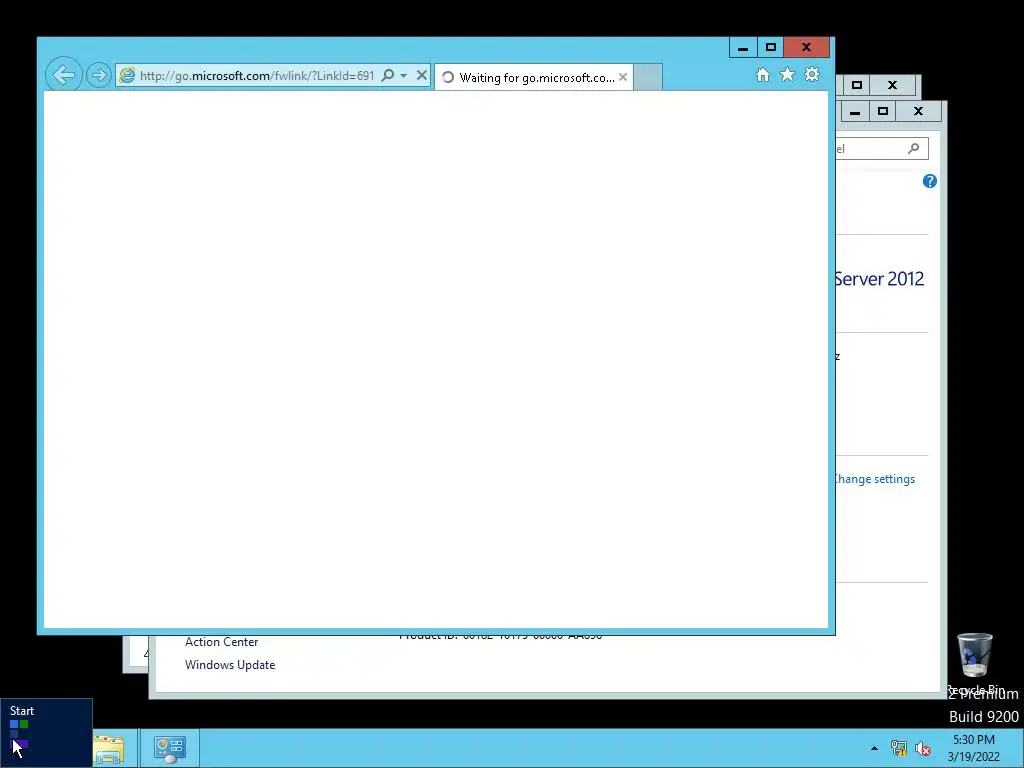This screenshot has height=768, width=1024.
Task: Stop loading the page
Action: tap(422, 75)
